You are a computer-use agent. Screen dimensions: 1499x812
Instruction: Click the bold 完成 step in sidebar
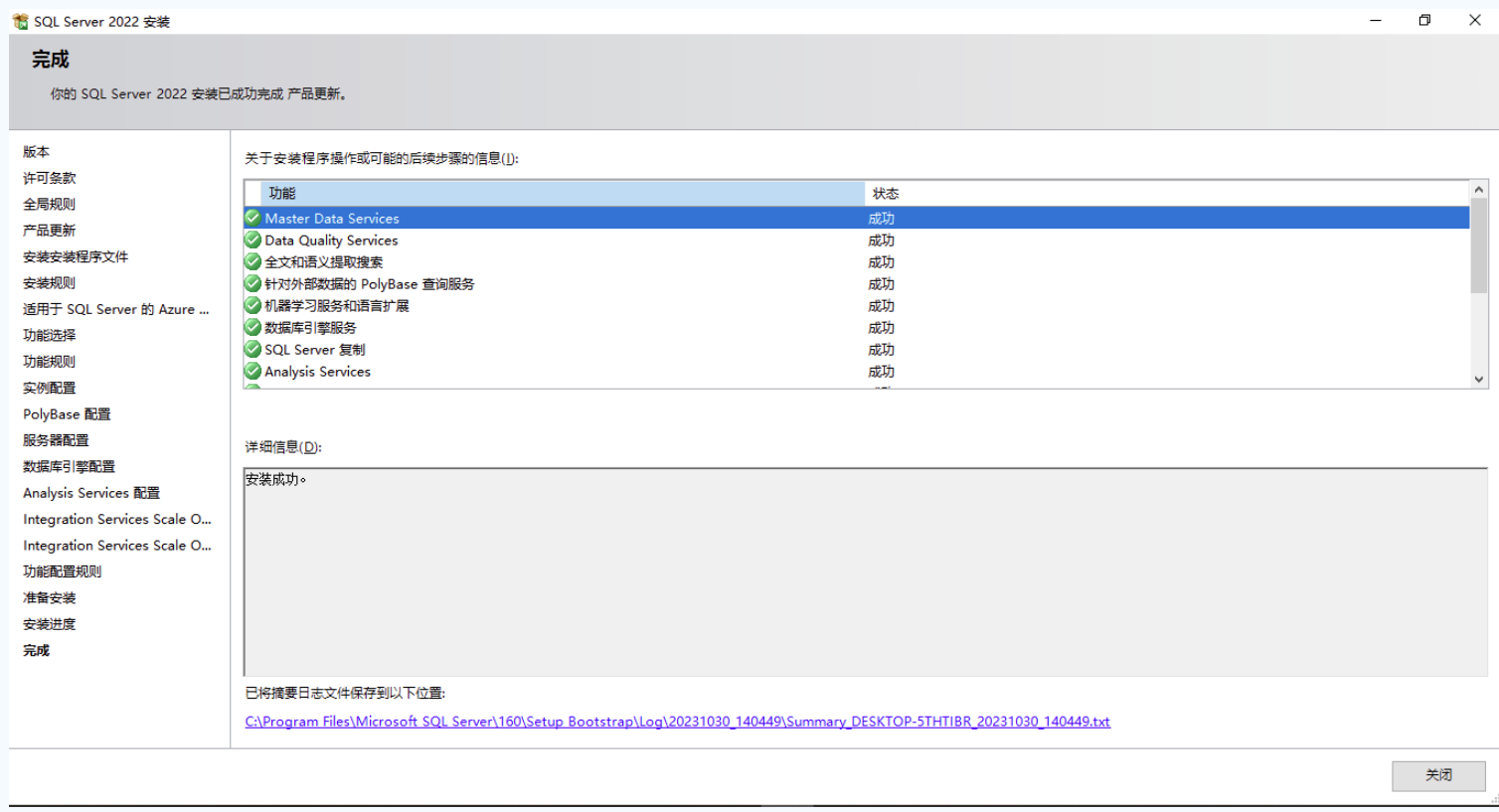[37, 650]
